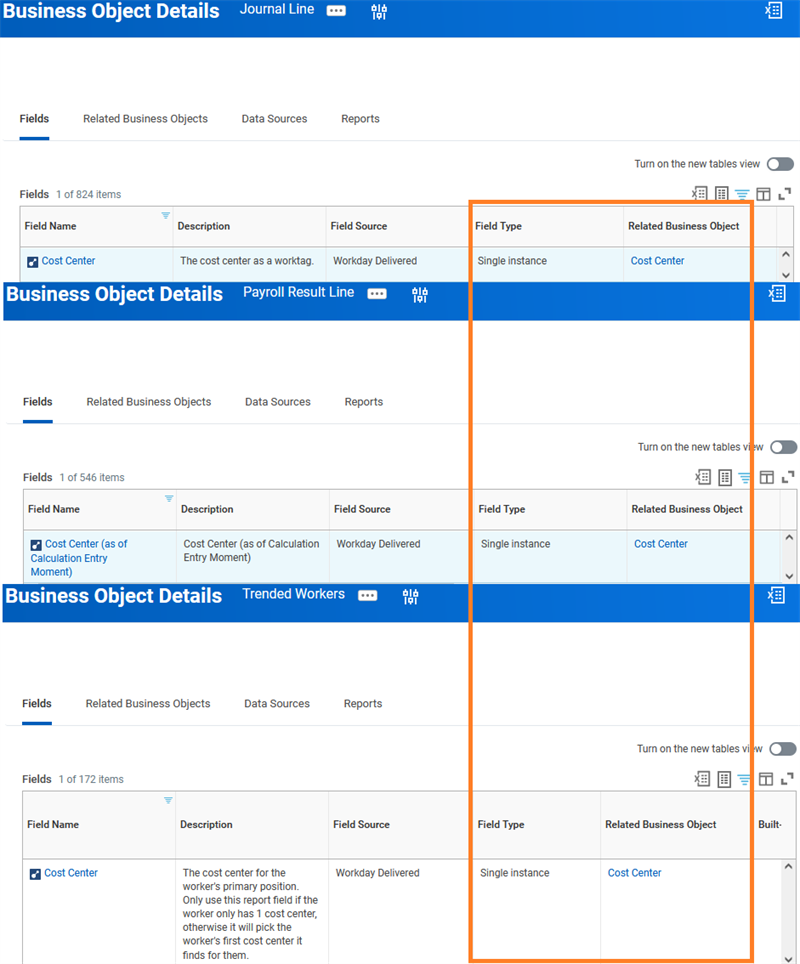
Task: Open related actions menu for Journal Line
Action: (336, 11)
